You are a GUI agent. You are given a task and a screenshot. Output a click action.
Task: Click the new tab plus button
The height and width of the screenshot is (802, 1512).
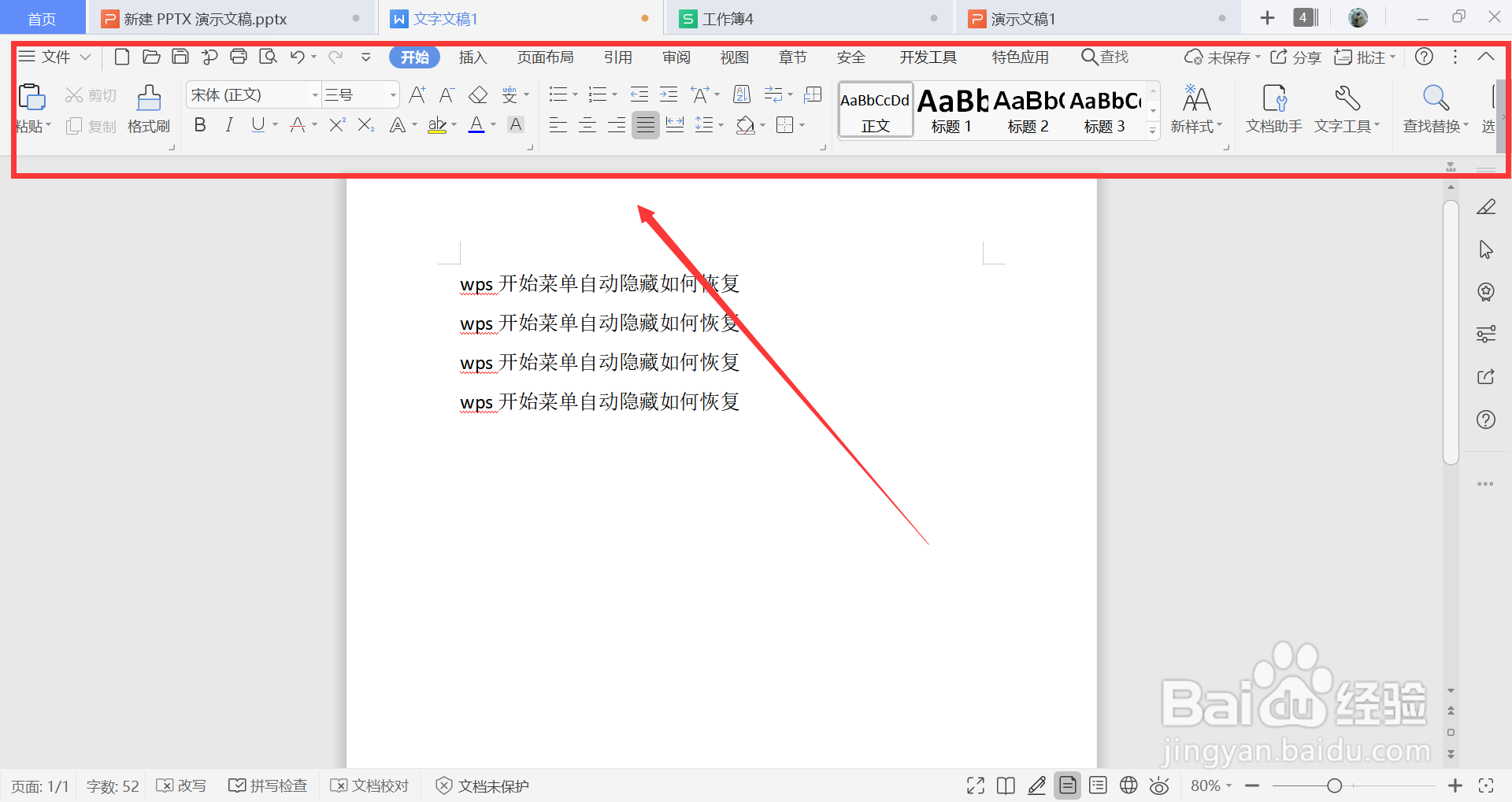[1267, 18]
